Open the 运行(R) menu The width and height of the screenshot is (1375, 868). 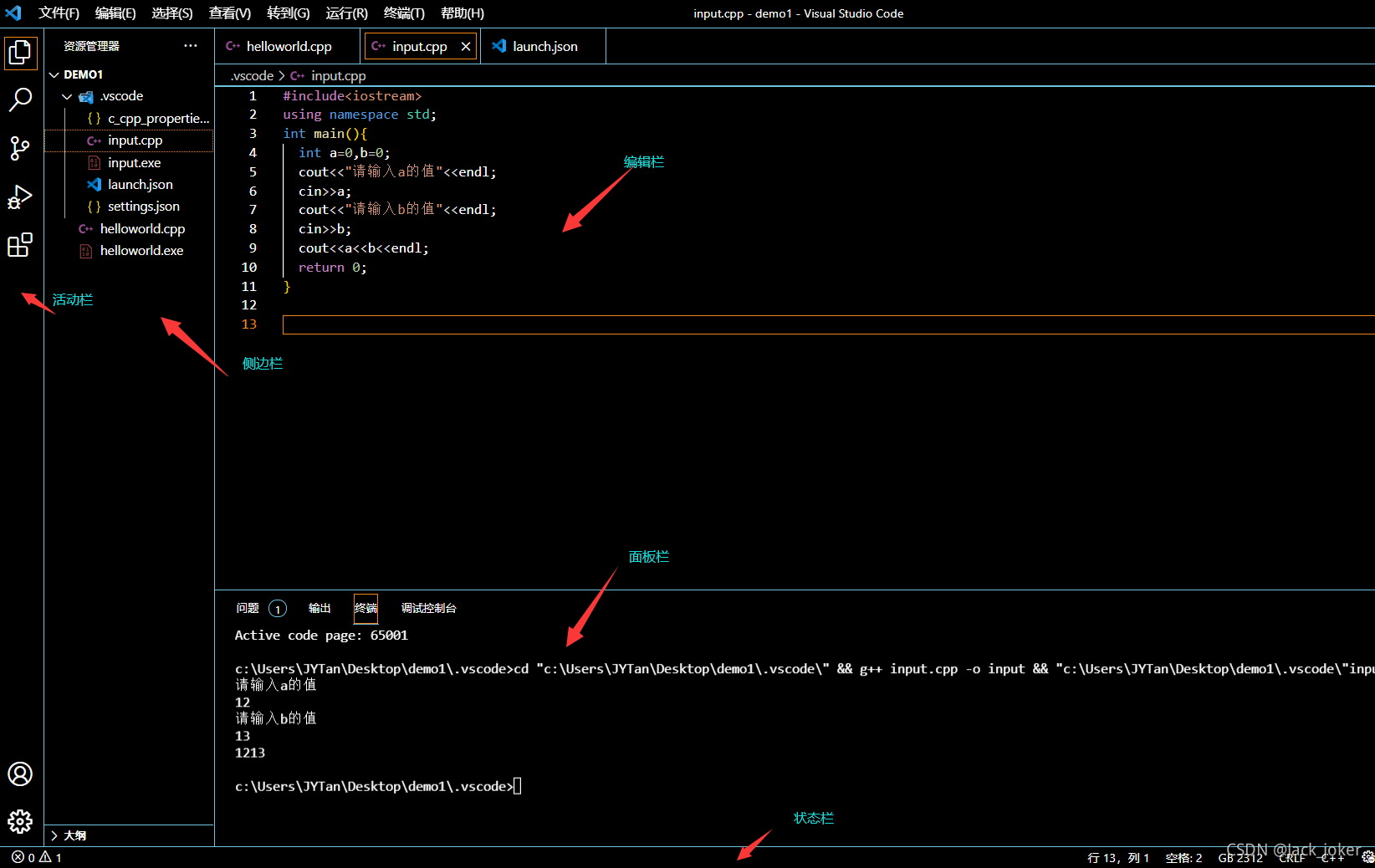[x=347, y=13]
